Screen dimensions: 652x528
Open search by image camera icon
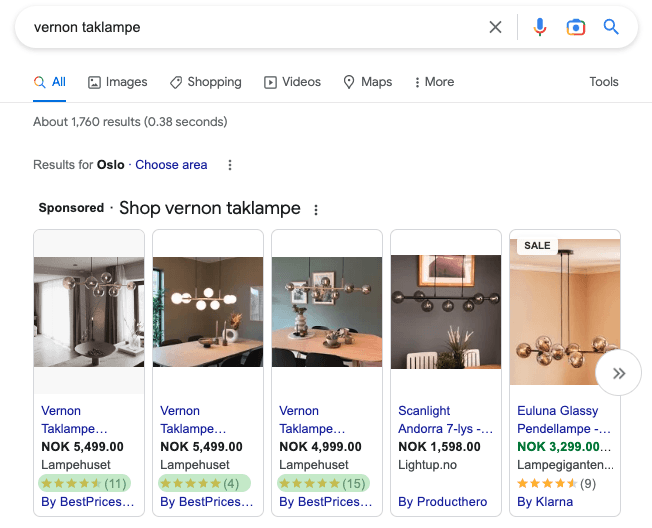click(x=575, y=27)
